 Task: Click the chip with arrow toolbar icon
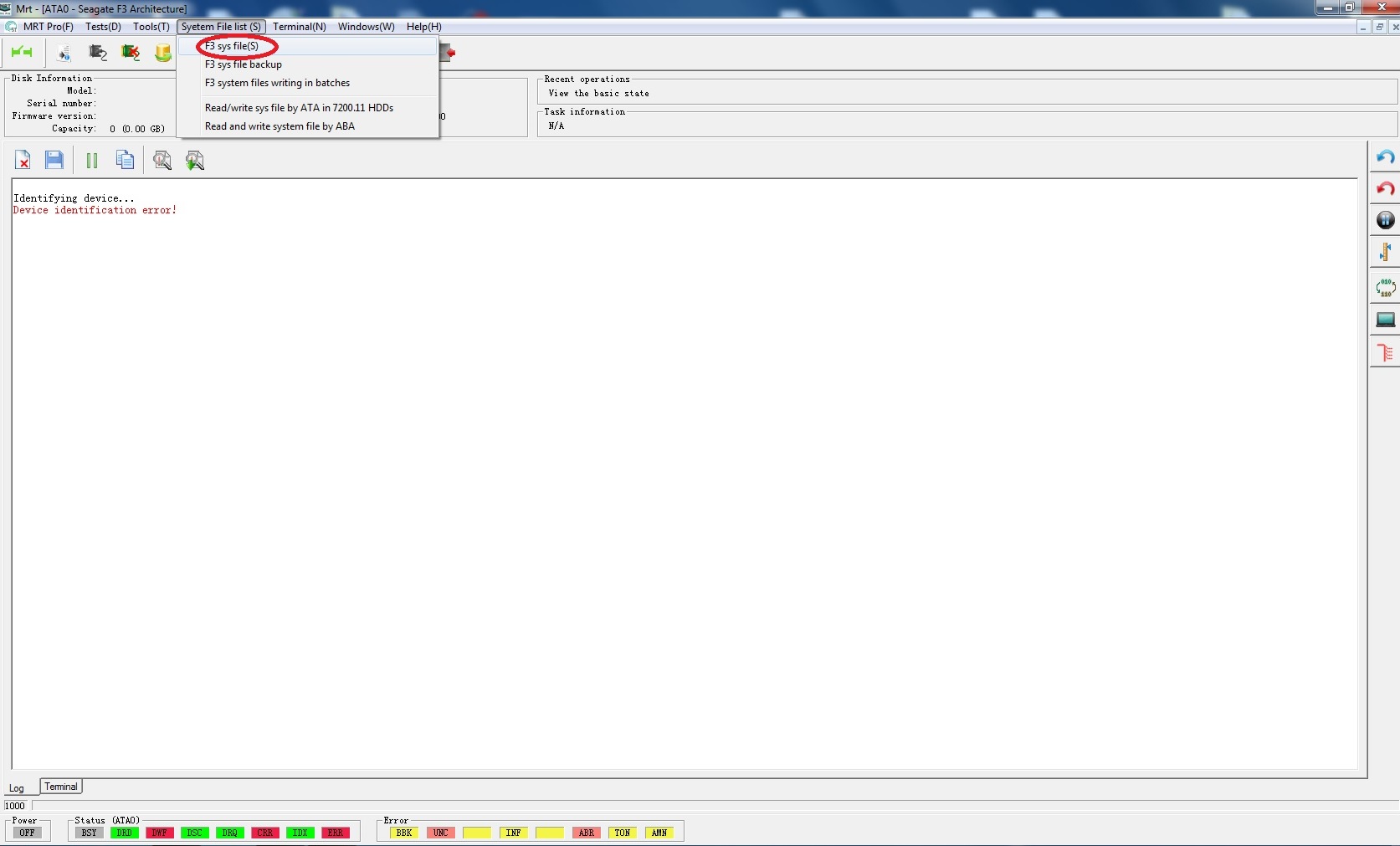coord(98,54)
